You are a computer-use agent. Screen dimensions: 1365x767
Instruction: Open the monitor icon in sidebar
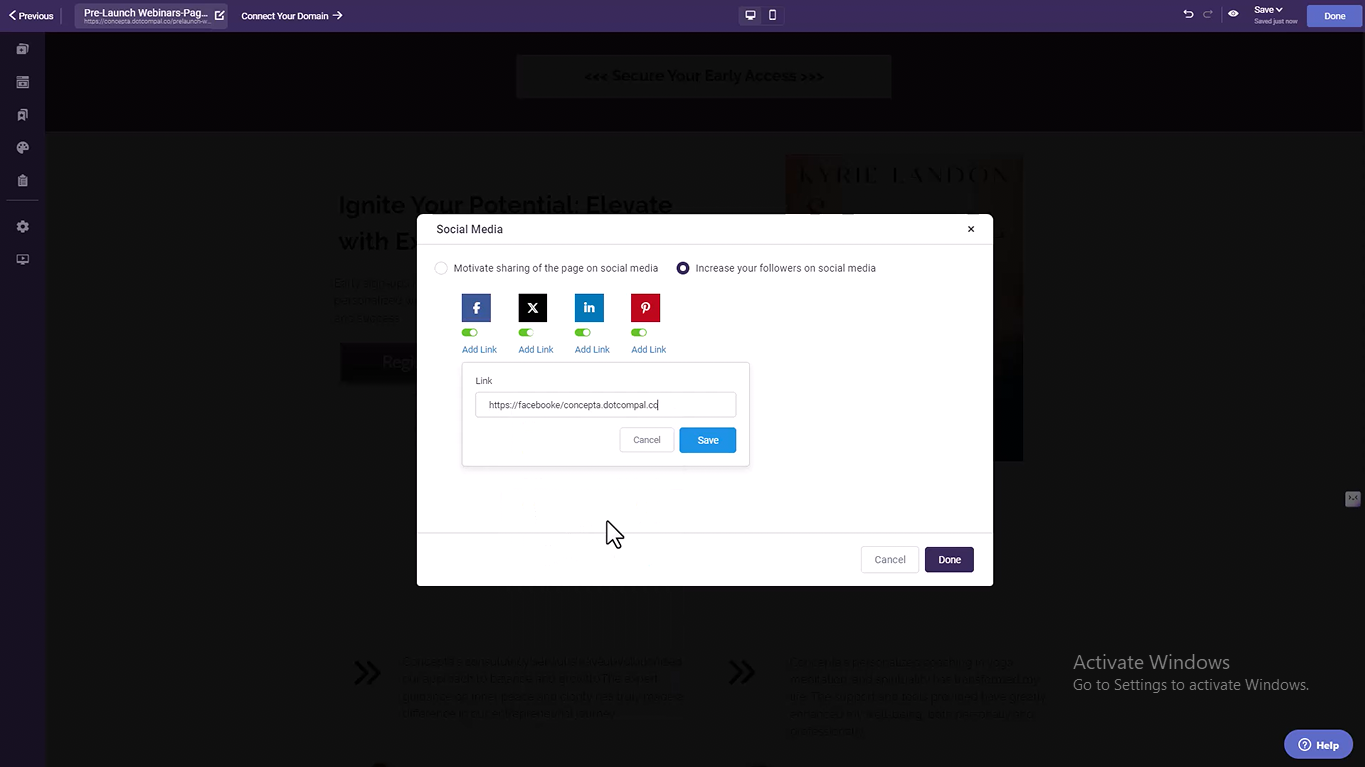[x=22, y=260]
